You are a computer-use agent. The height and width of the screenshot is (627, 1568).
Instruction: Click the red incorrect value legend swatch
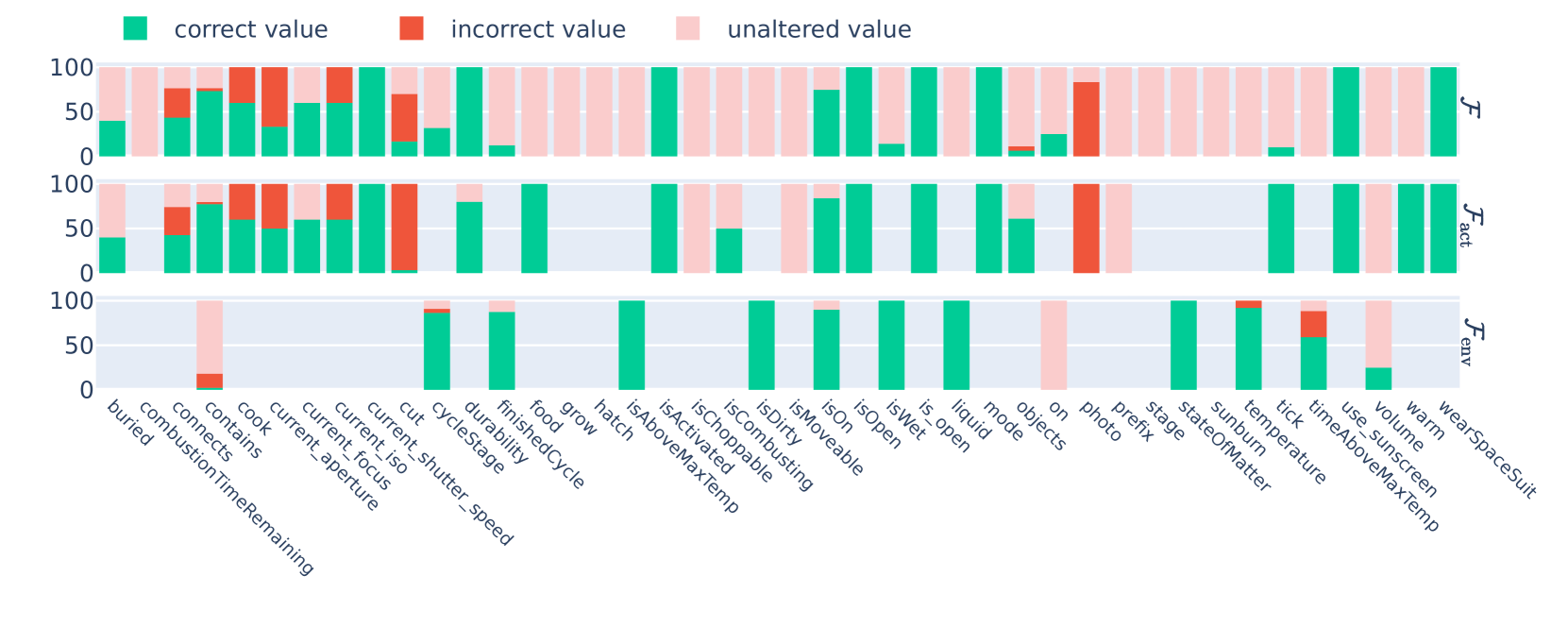click(412, 28)
